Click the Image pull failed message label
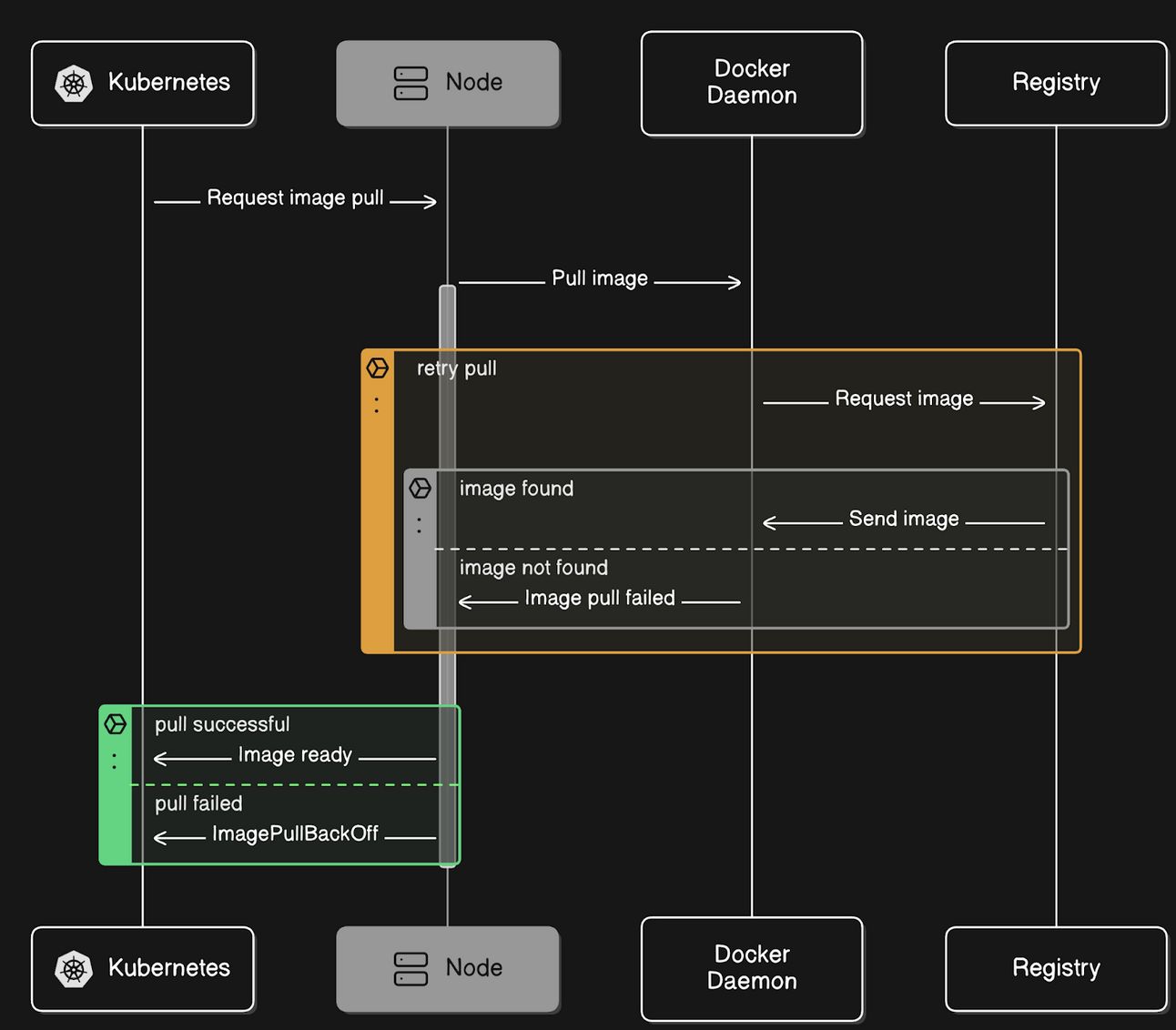The width and height of the screenshot is (1176, 1030). tap(600, 598)
